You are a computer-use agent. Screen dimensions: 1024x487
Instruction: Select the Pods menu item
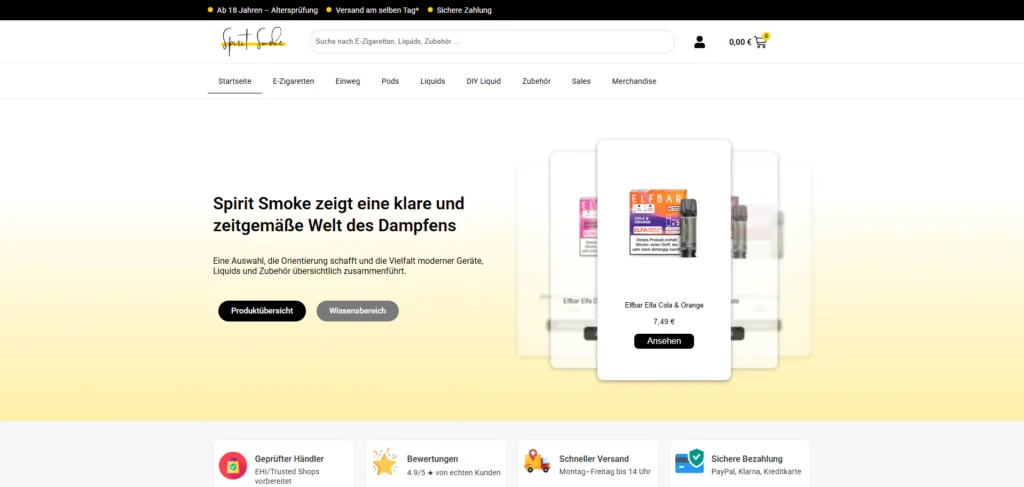[390, 82]
